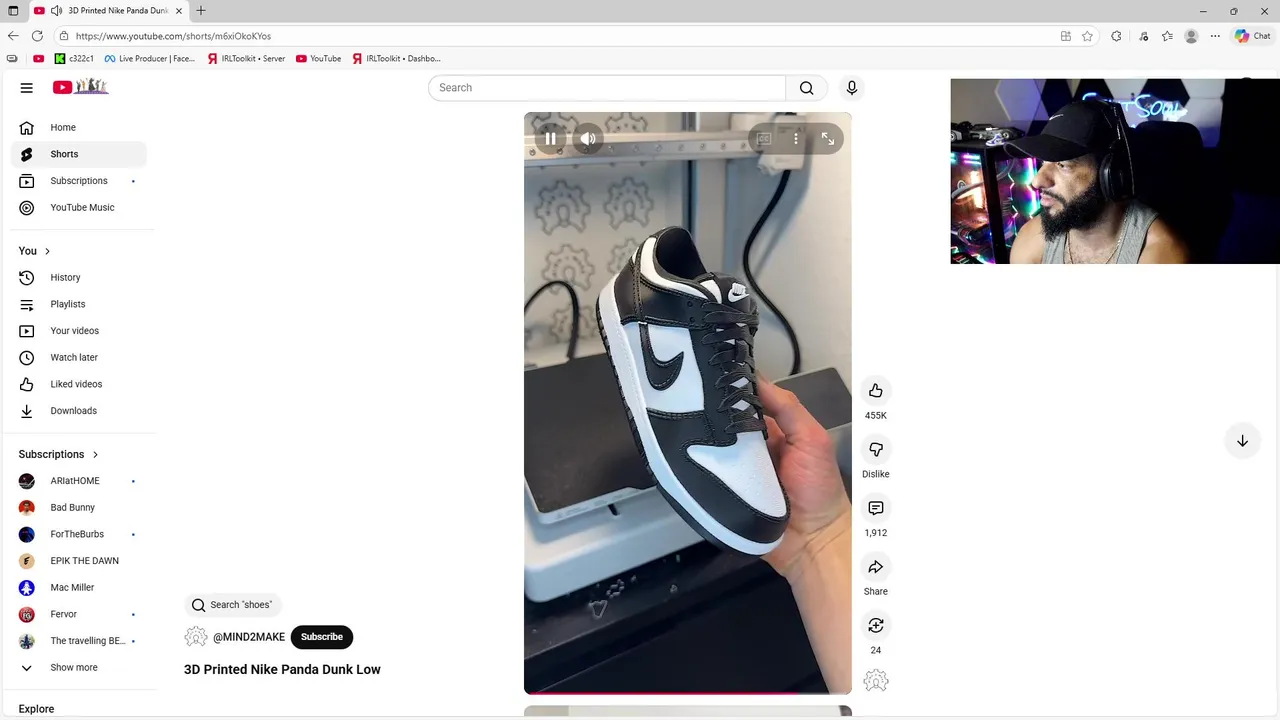Open Live Producer | Face... bookmark
Screen dimensions: 1280x720
click(x=150, y=59)
